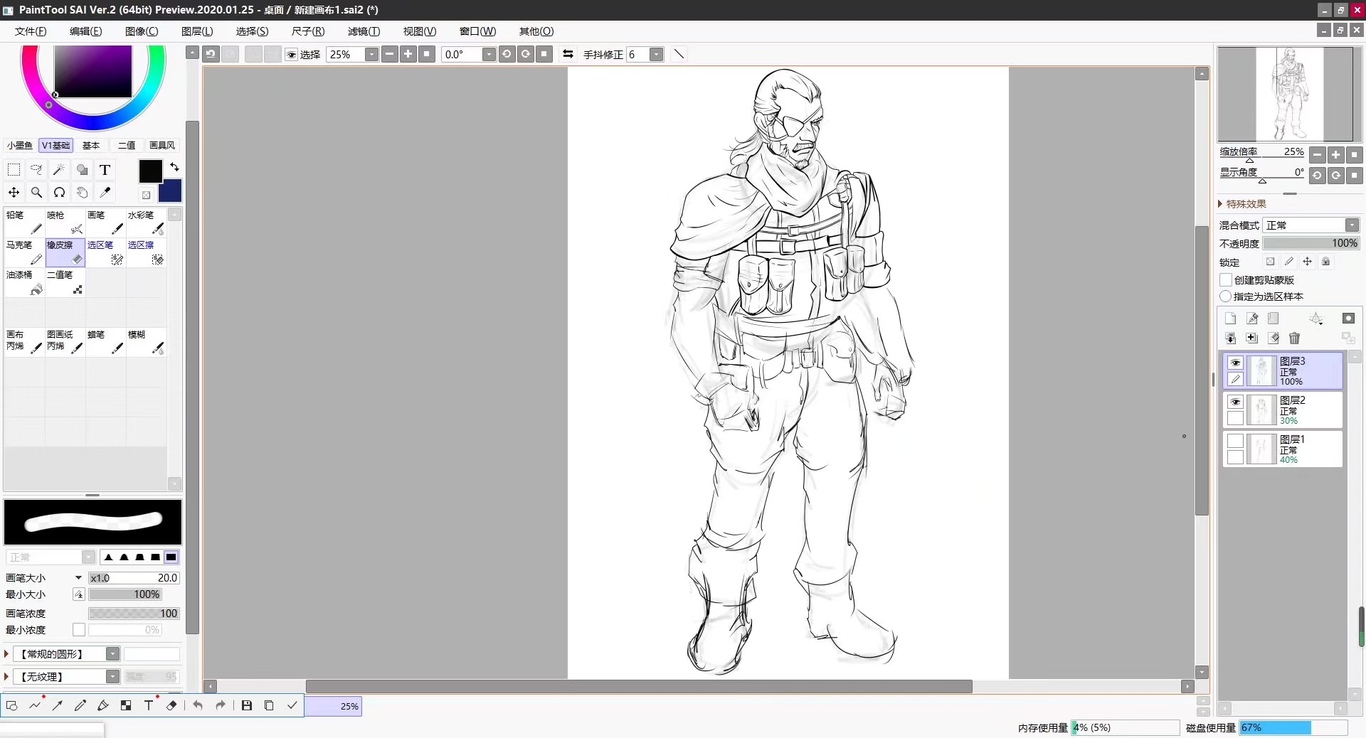Open the zoom 25% dropdown in toolbar
1366x738 pixels.
click(372, 54)
